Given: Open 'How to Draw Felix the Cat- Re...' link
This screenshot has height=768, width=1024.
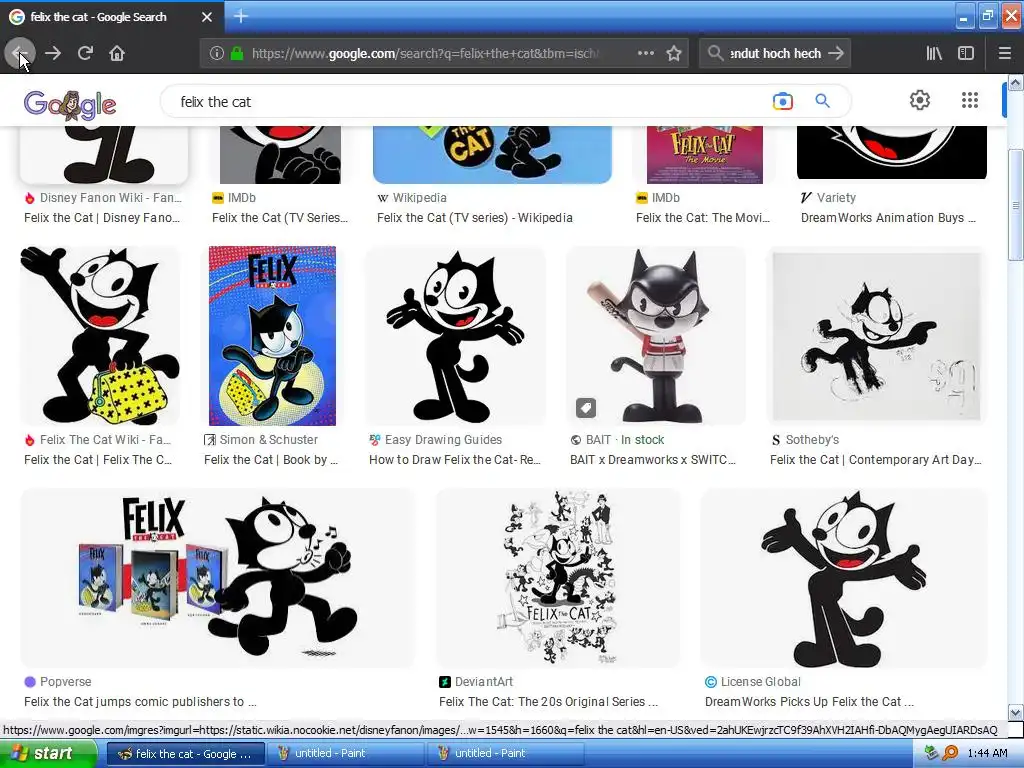Looking at the screenshot, I should tap(455, 460).
